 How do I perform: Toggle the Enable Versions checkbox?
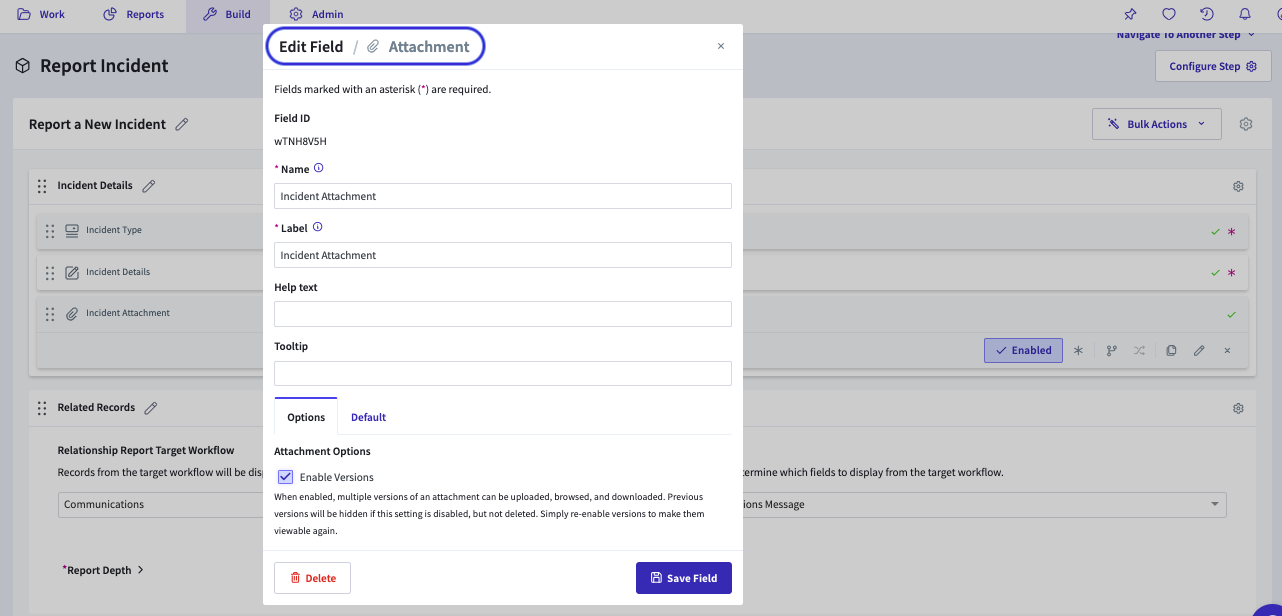[x=285, y=477]
